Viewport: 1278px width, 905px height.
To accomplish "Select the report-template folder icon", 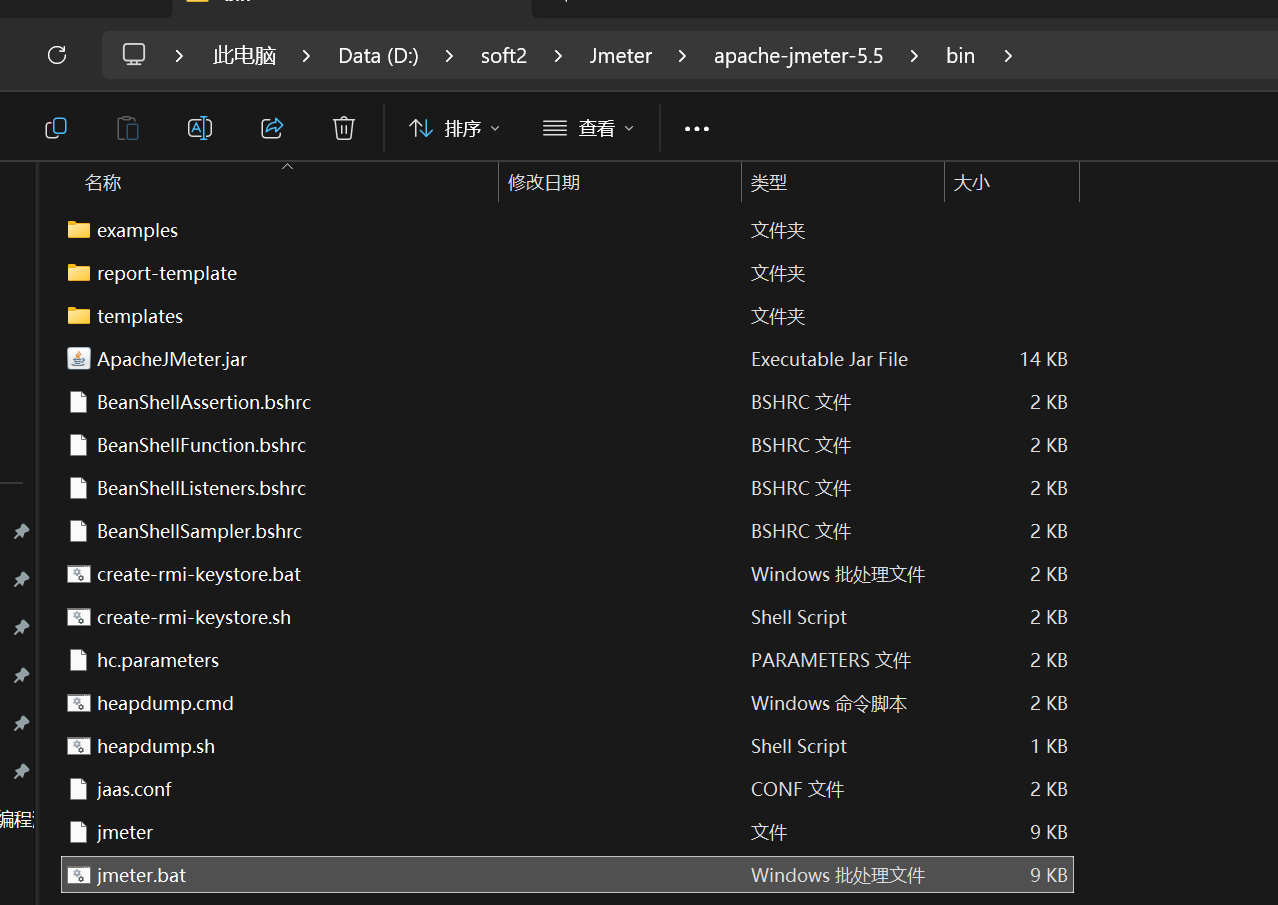I will (x=79, y=273).
